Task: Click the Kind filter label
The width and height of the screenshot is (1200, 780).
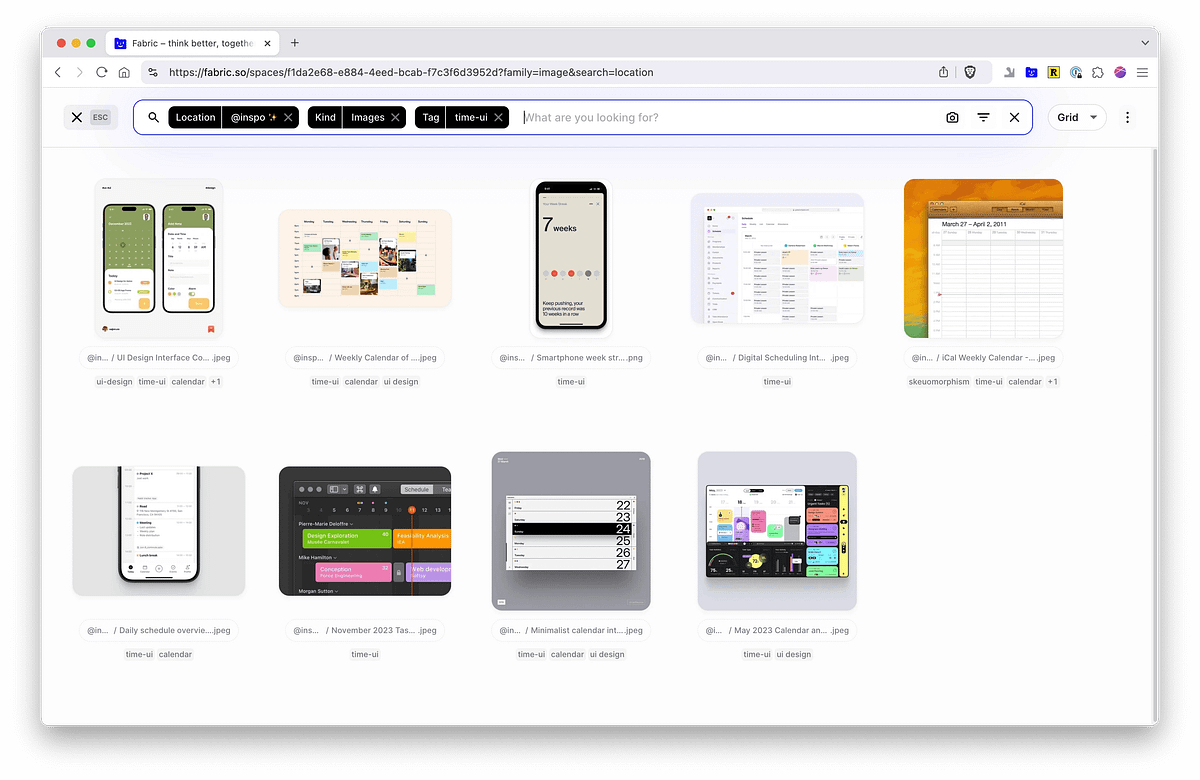Action: click(x=325, y=117)
